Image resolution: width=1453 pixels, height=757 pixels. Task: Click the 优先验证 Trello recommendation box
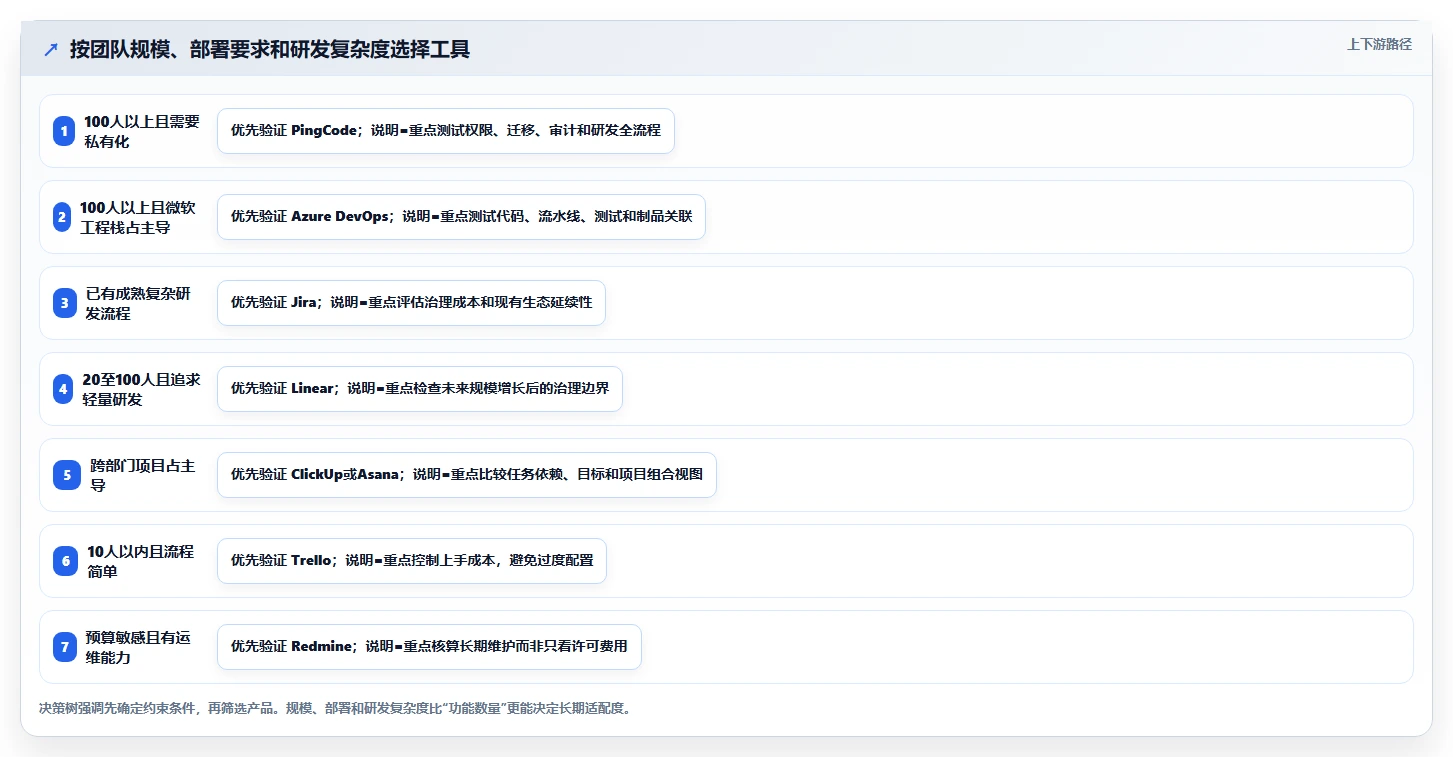pyautogui.click(x=412, y=561)
